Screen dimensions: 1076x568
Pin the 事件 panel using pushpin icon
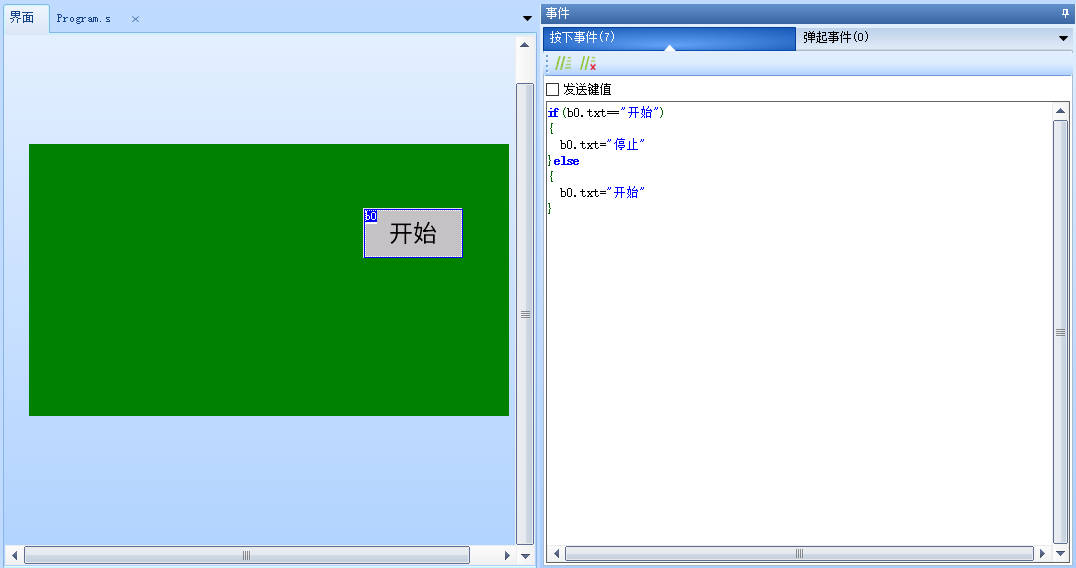1064,12
